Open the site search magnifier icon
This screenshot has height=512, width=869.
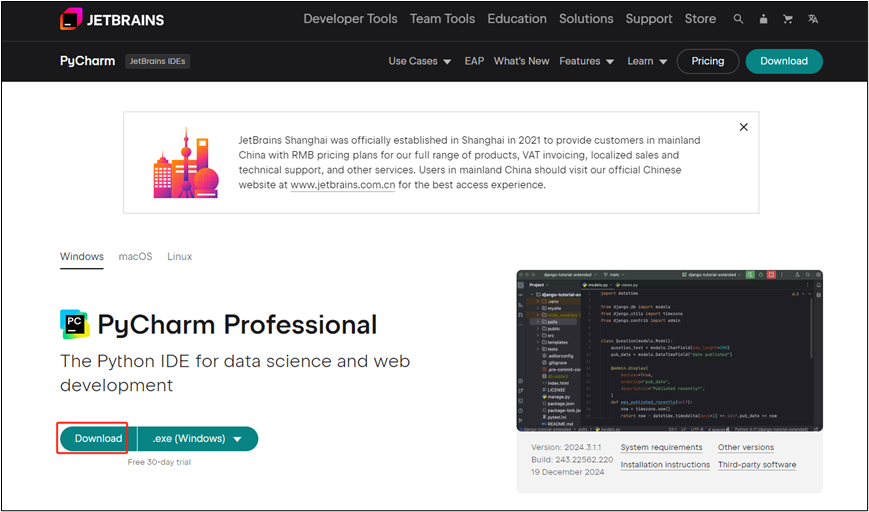(x=738, y=19)
